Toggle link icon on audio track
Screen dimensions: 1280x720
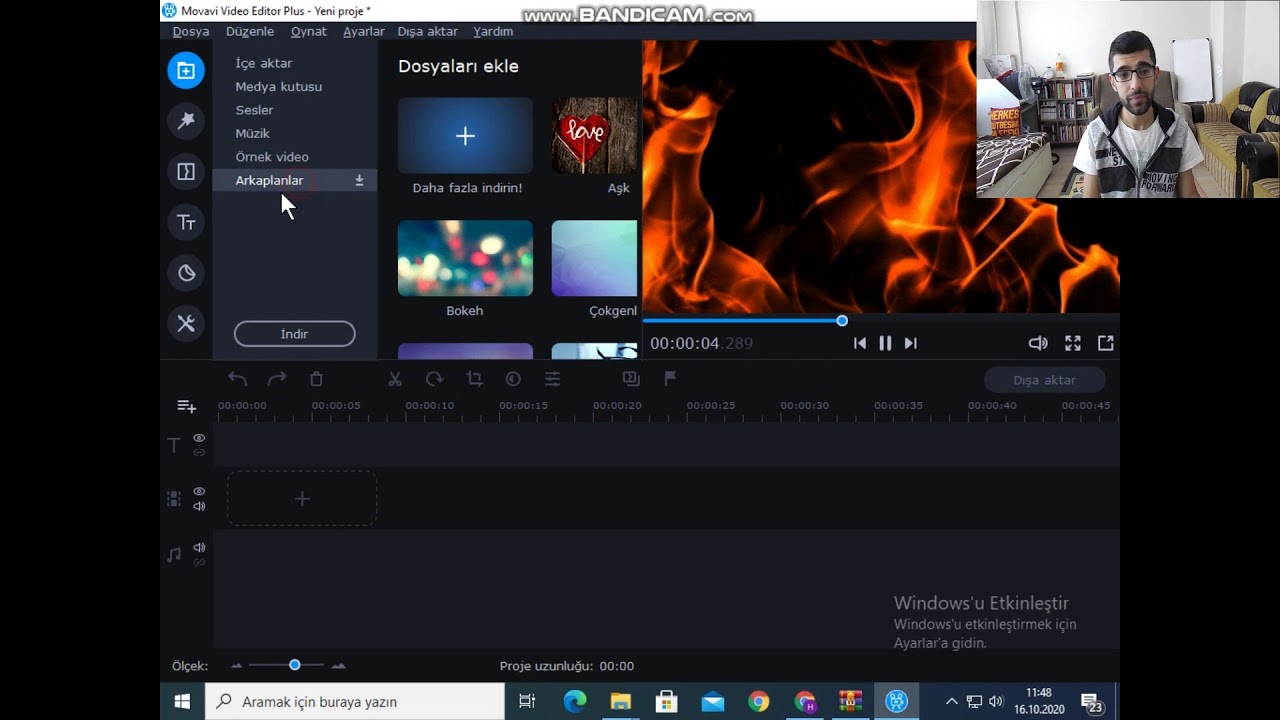point(199,563)
